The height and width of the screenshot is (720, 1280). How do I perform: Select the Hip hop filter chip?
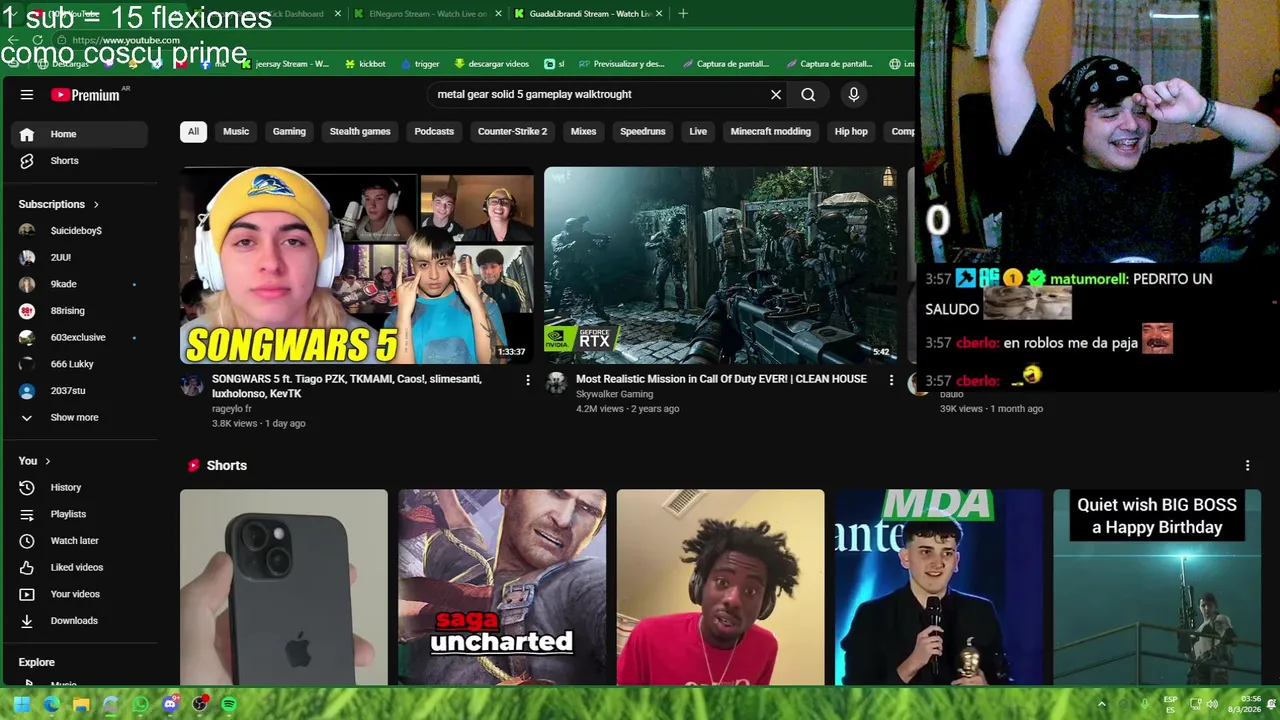pos(851,132)
